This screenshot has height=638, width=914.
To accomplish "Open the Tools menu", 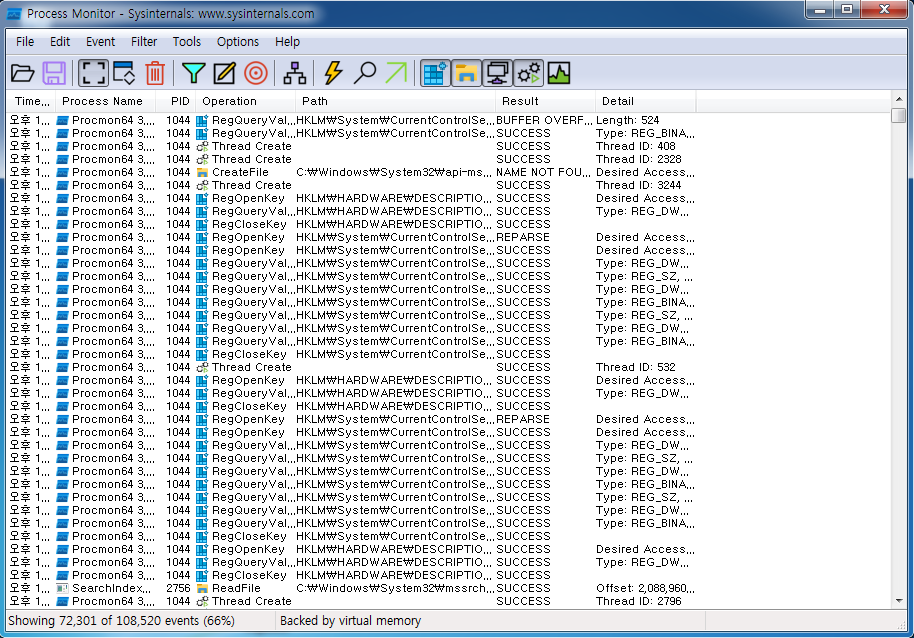I will [187, 42].
